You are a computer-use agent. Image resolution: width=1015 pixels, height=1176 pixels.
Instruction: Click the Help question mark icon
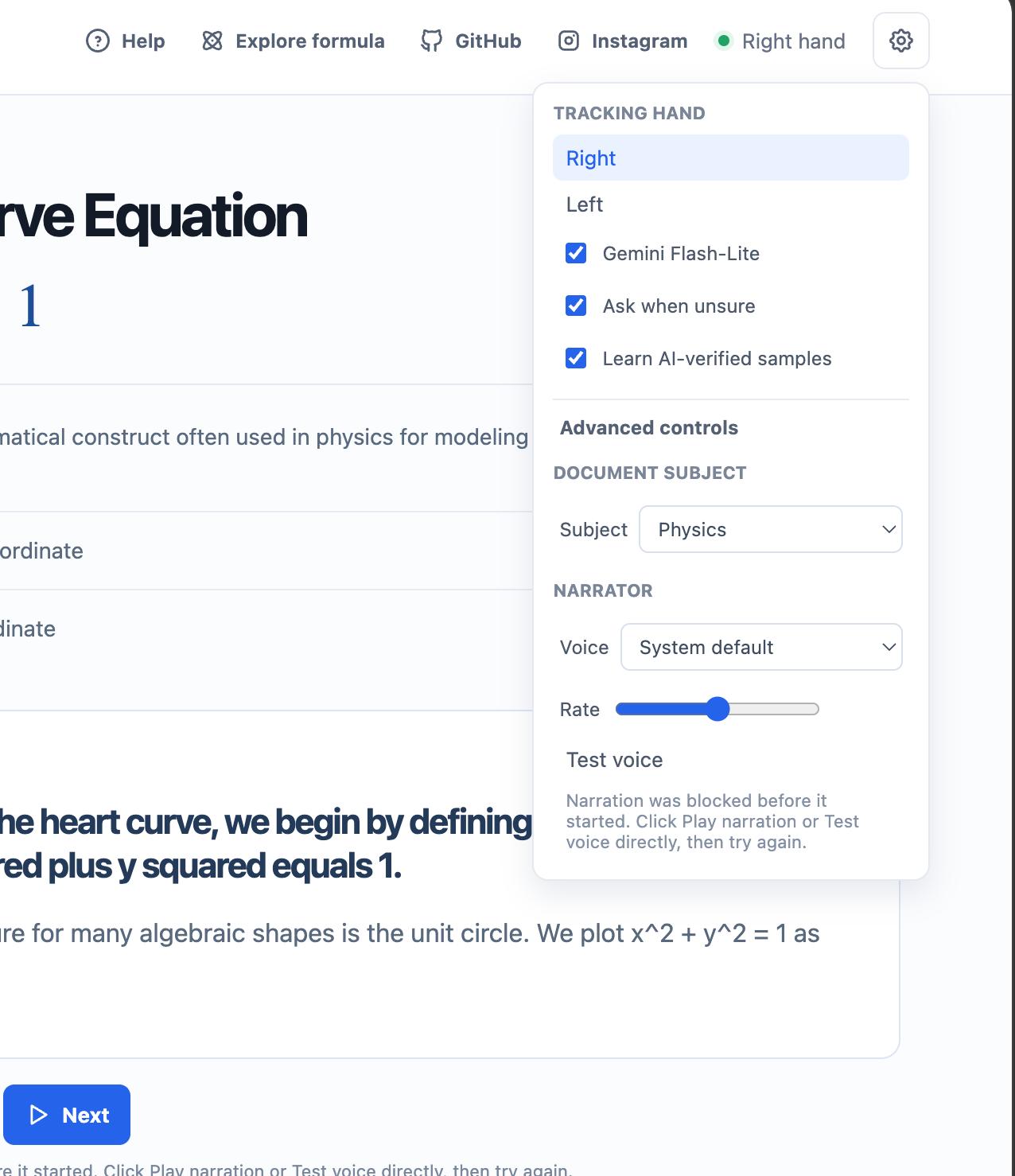(x=98, y=41)
